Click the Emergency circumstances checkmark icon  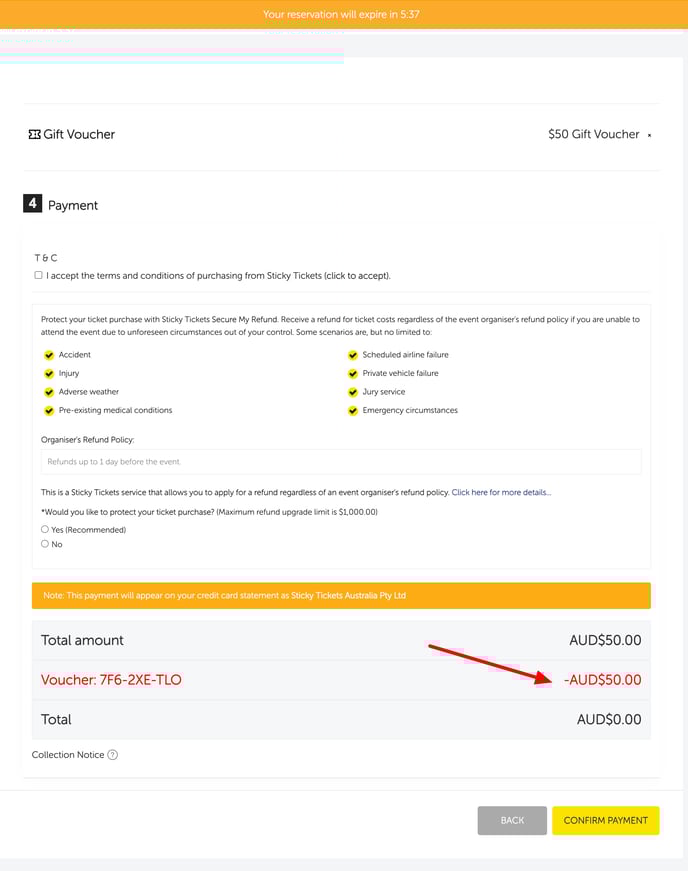pos(353,410)
